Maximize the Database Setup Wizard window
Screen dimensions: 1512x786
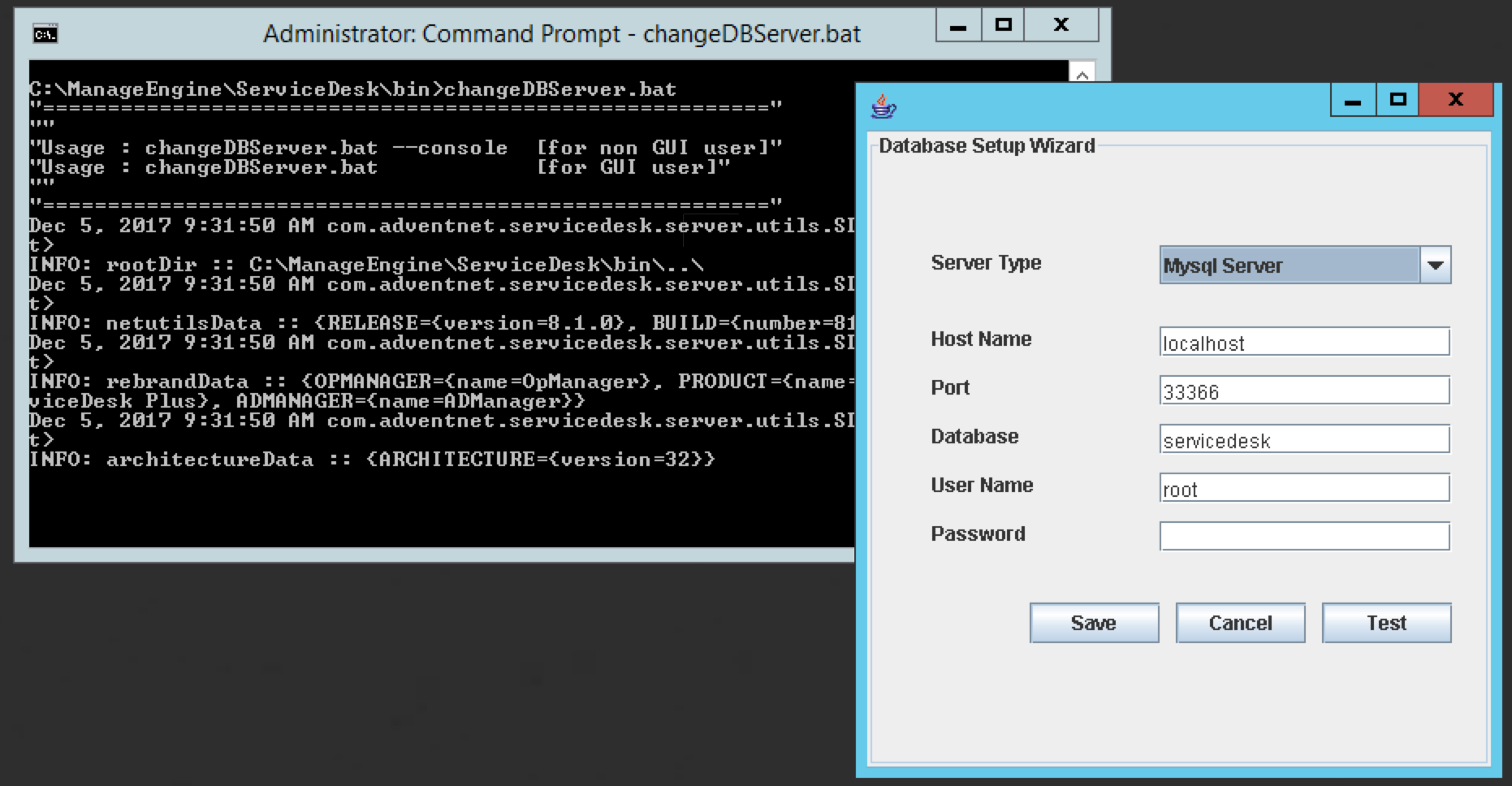1398,99
